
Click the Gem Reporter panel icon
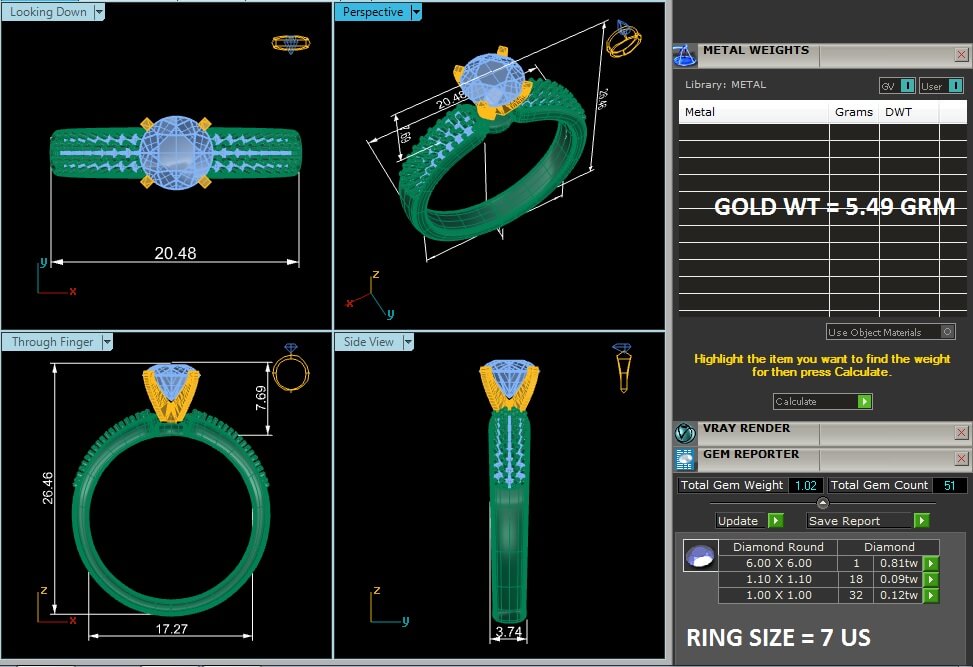(x=685, y=459)
